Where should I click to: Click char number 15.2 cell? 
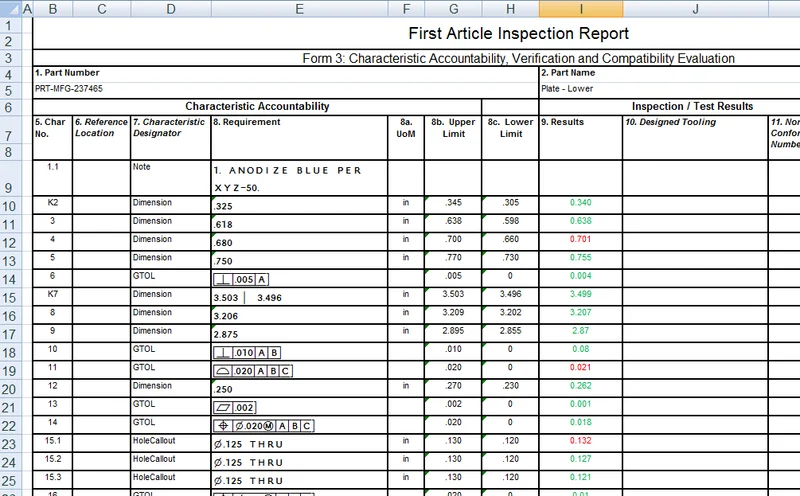(53, 459)
